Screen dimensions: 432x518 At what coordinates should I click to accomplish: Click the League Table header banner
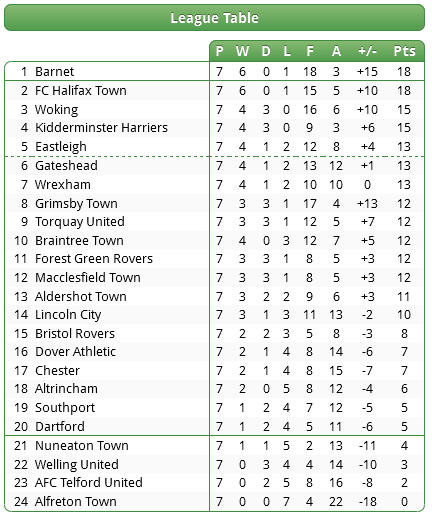point(214,18)
